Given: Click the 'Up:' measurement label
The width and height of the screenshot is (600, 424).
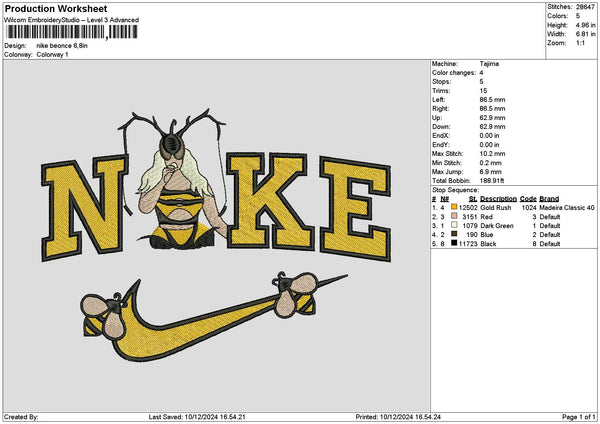Looking at the screenshot, I should [437, 118].
